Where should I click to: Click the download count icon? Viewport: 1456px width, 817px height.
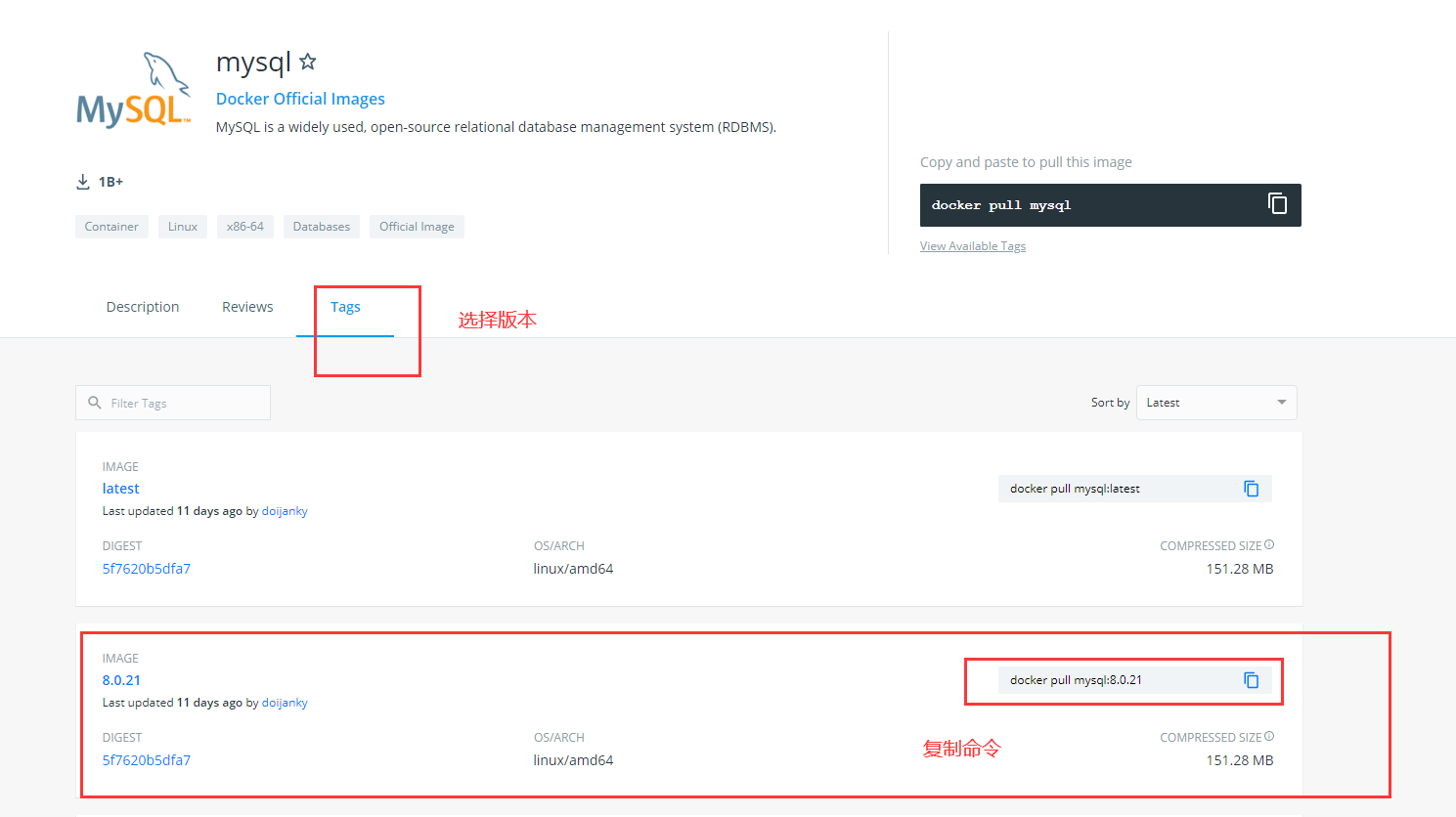(83, 182)
